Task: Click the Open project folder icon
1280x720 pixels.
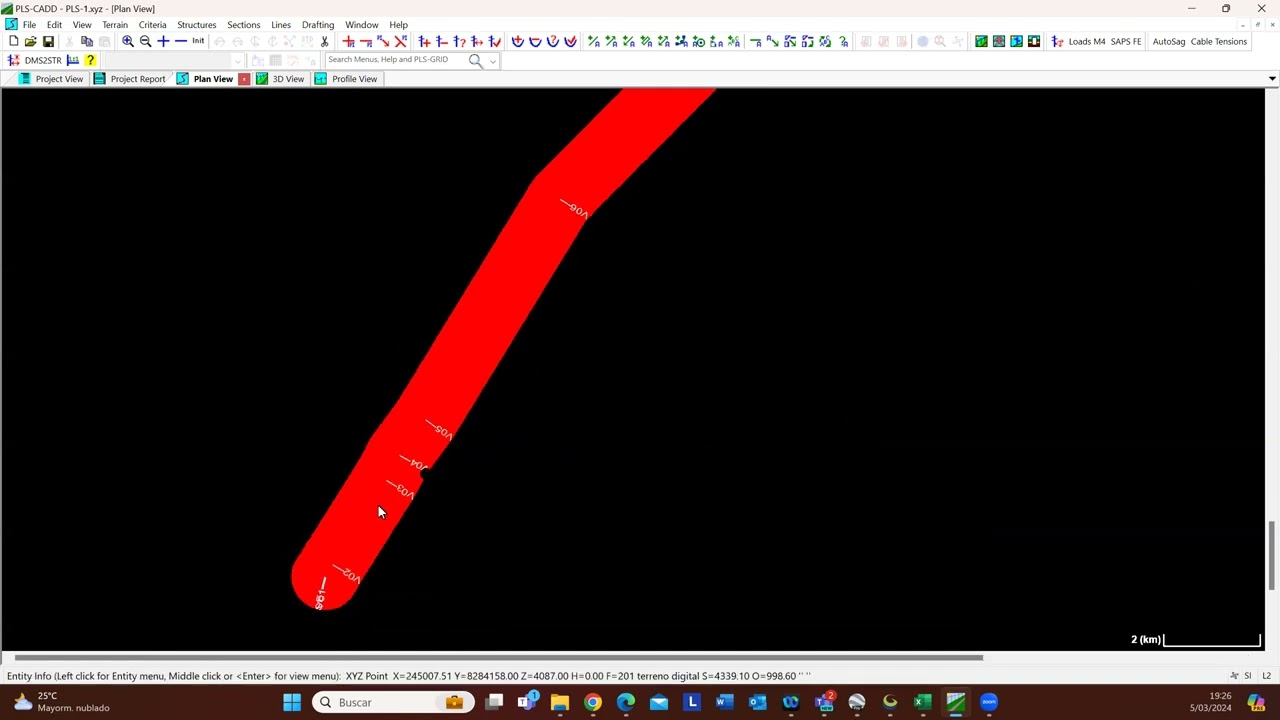Action: 30,41
